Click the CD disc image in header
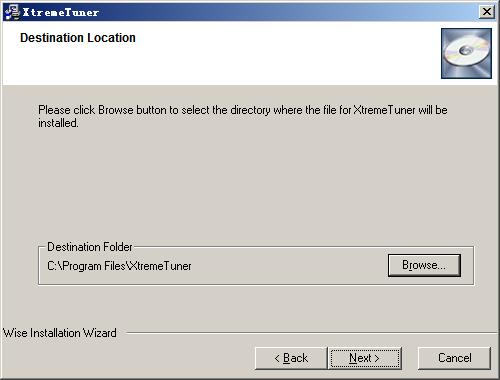The width and height of the screenshot is (500, 380). tap(466, 53)
